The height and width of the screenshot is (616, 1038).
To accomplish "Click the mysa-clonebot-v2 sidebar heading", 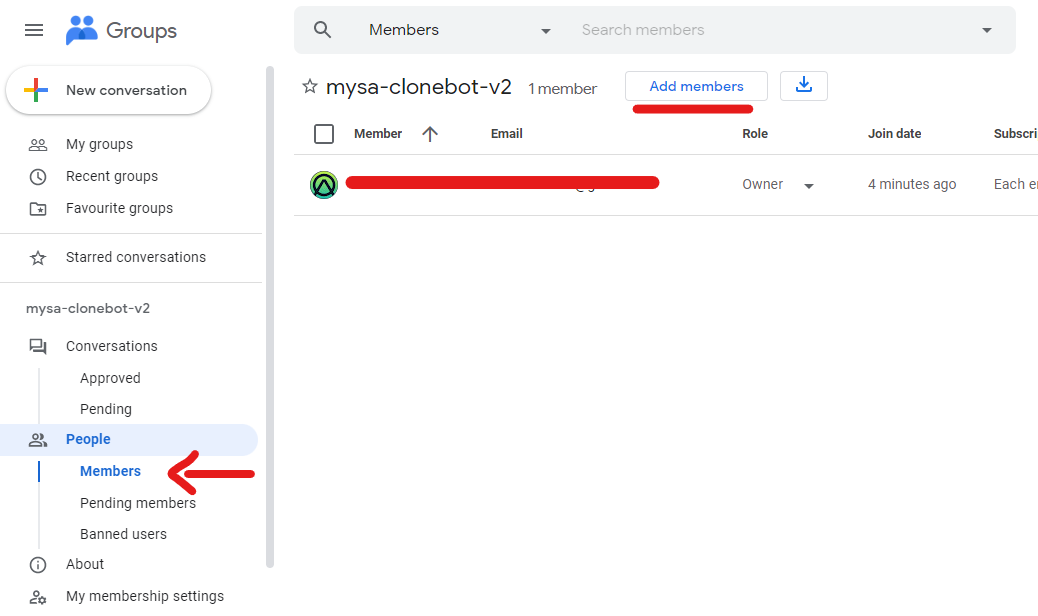I will pos(88,308).
